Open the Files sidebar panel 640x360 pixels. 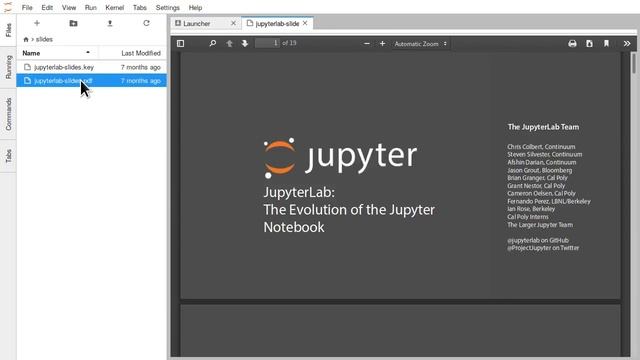(x=8, y=30)
